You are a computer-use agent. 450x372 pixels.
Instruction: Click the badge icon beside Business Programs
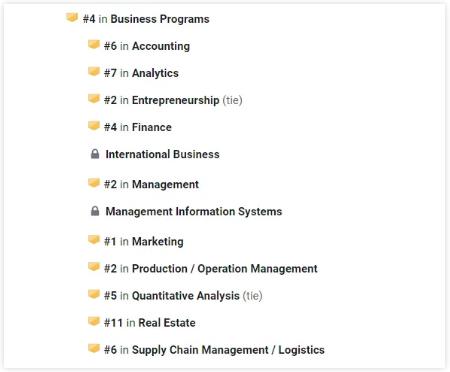tap(72, 17)
